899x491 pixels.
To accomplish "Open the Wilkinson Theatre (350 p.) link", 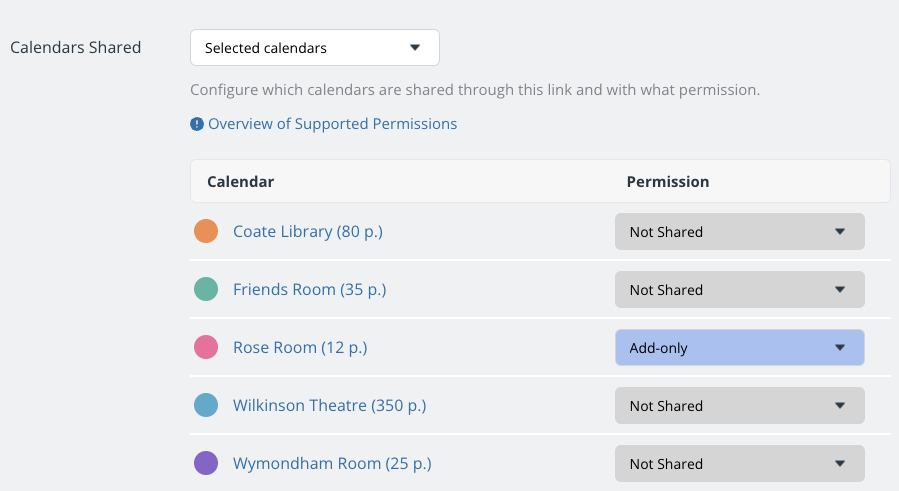I will click(330, 406).
